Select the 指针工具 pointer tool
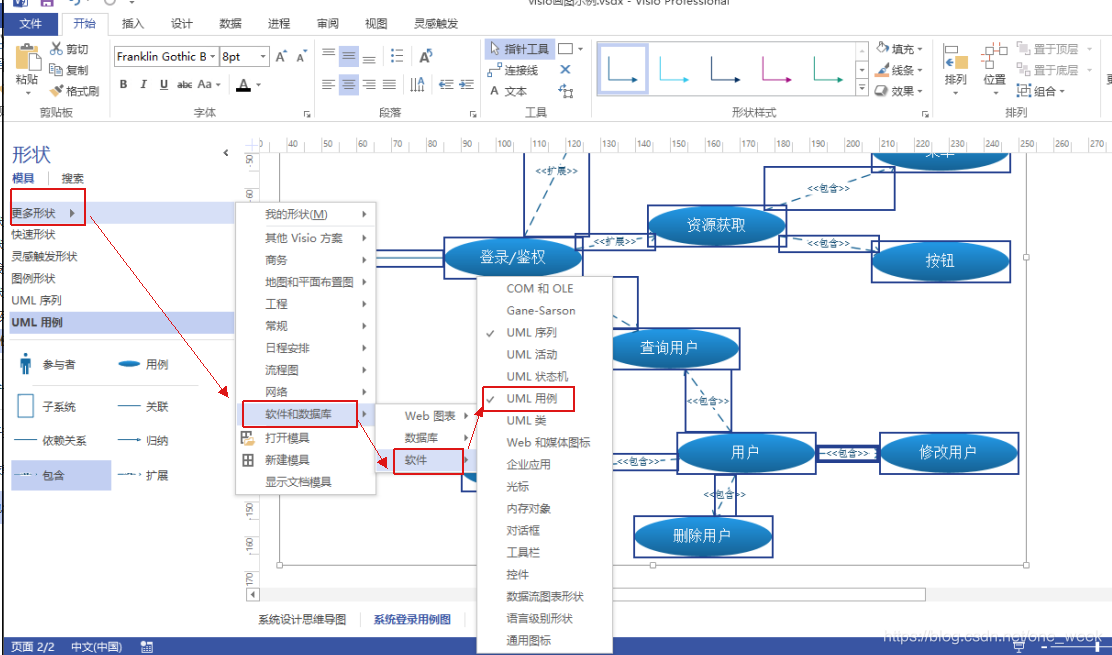 [x=518, y=48]
